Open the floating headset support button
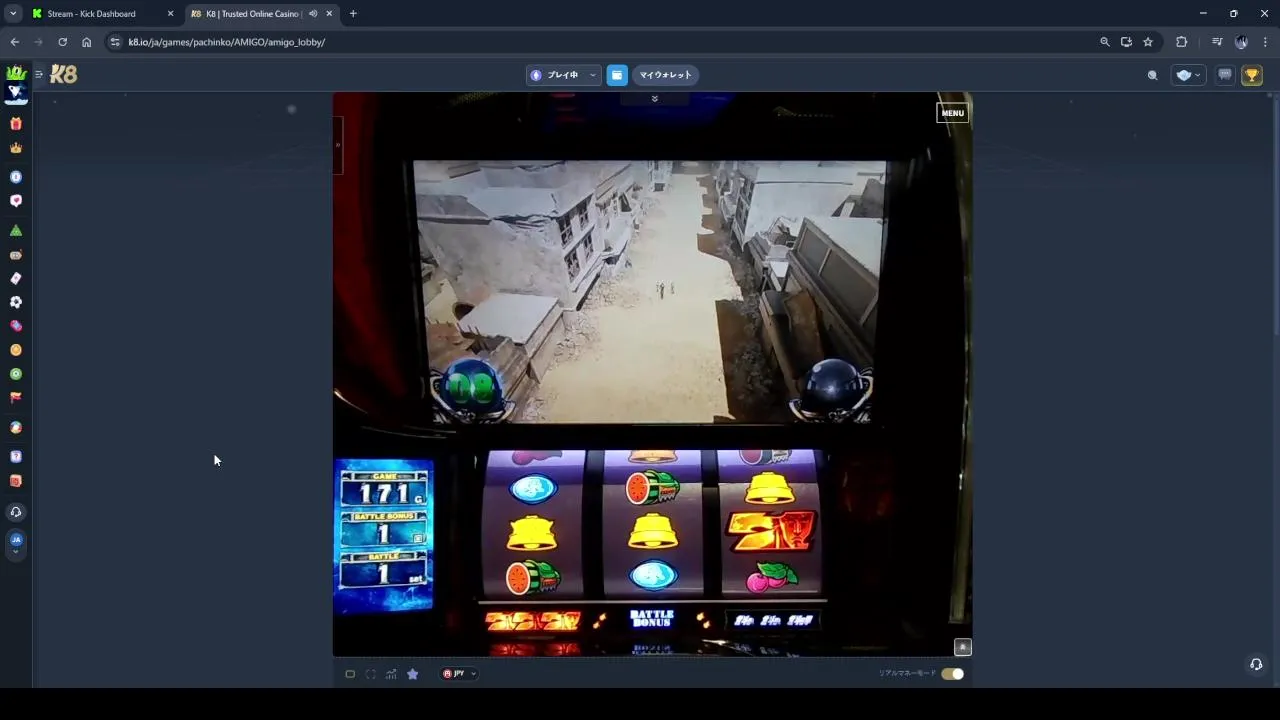 1256,664
